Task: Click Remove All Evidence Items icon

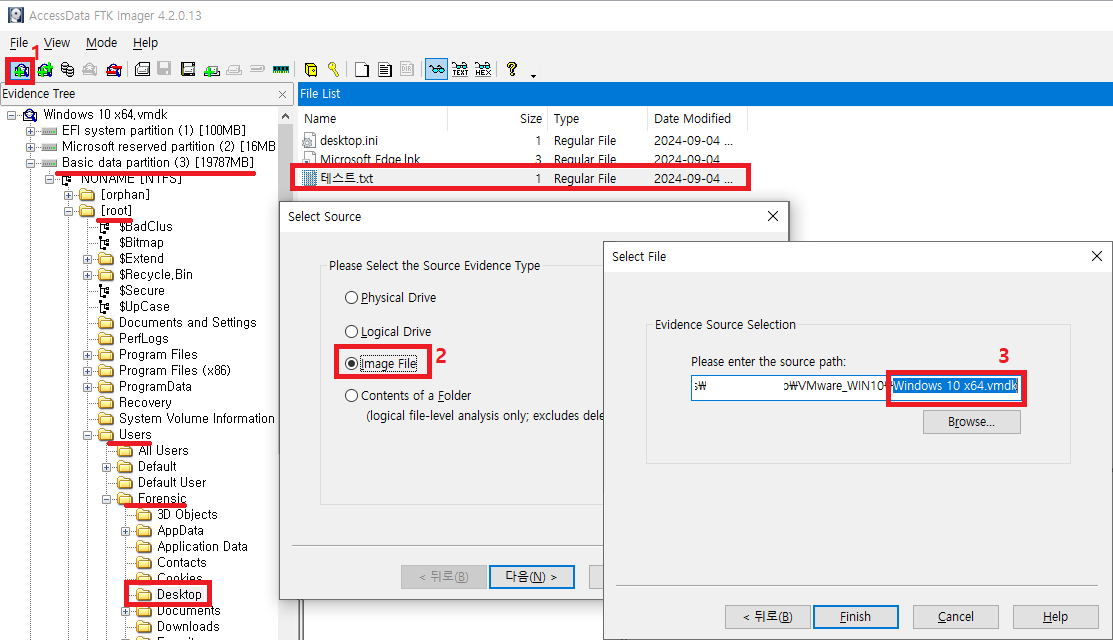Action: [114, 69]
